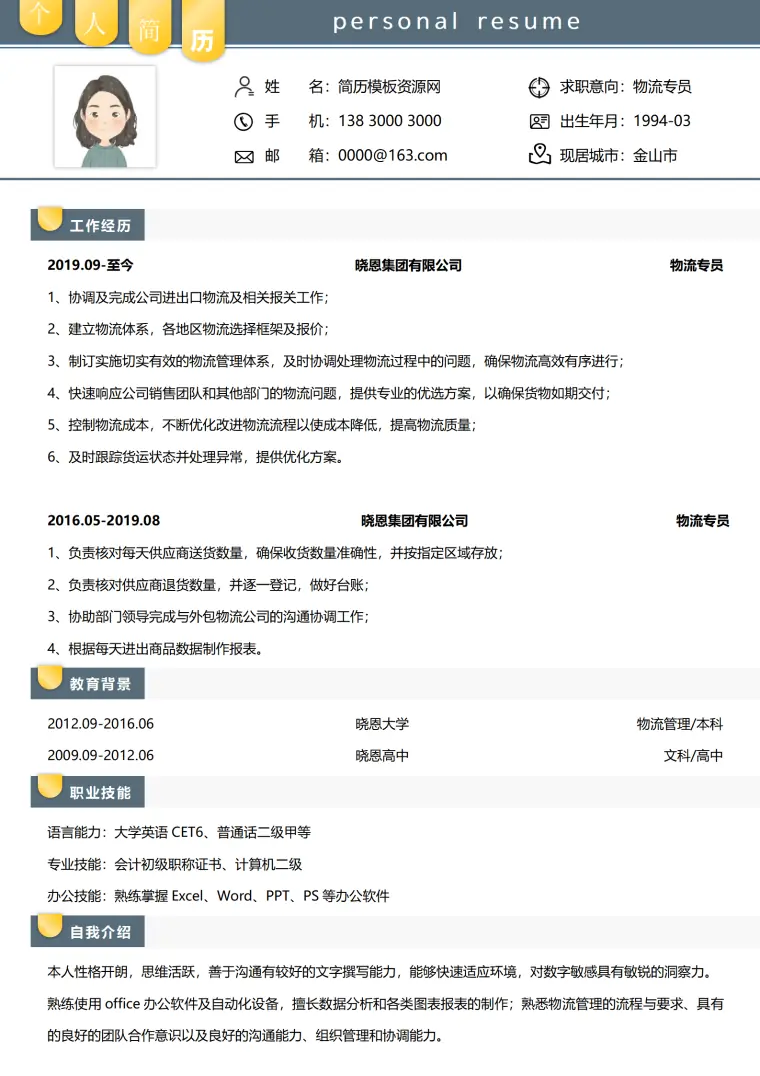This screenshot has height=1076, width=760.
Task: Click the map pin icon beside 现居城市
Action: click(540, 154)
